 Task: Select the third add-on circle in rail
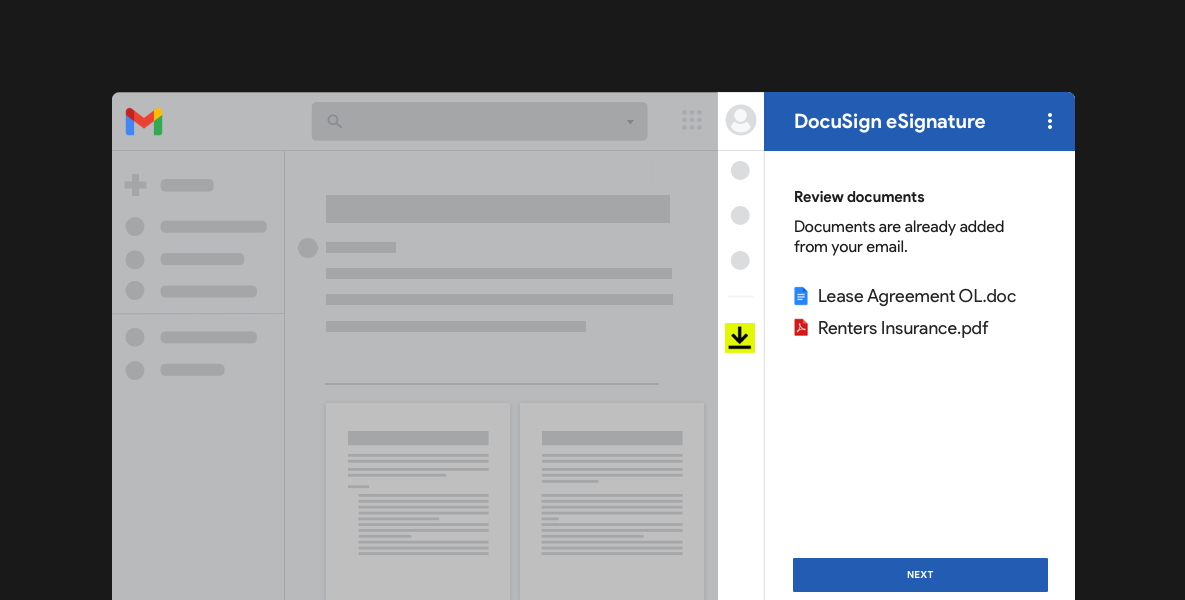[x=740, y=260]
